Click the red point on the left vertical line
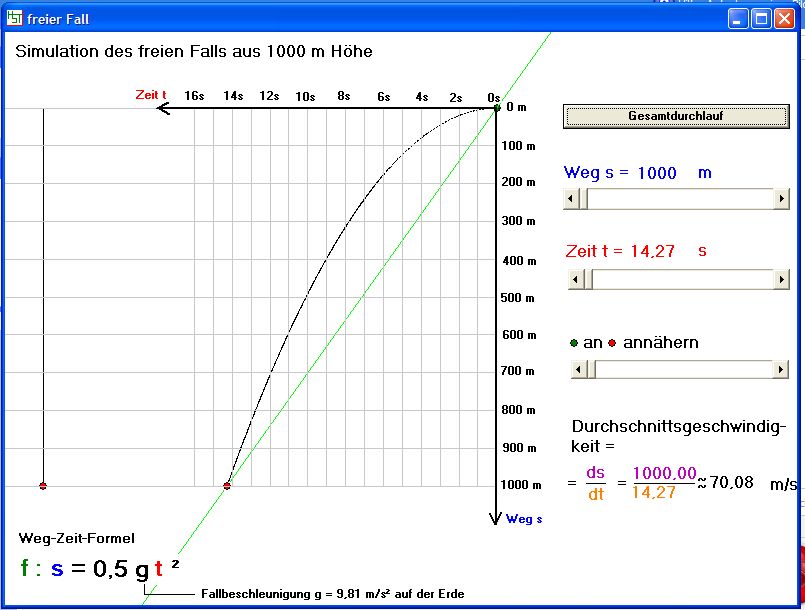This screenshot has height=610, width=805. point(43,485)
